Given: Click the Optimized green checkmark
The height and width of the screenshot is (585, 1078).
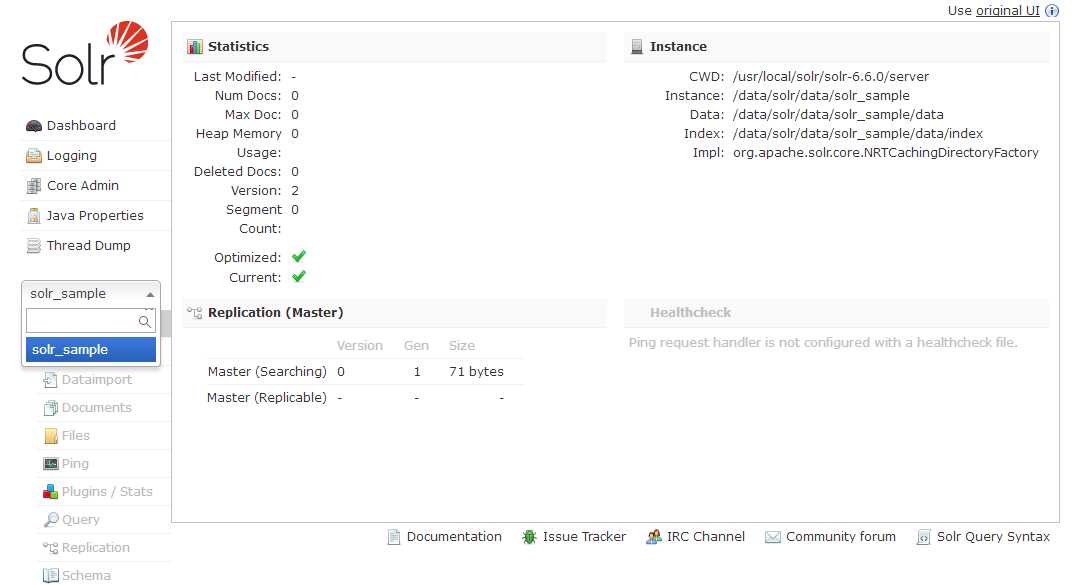Looking at the screenshot, I should tap(298, 257).
